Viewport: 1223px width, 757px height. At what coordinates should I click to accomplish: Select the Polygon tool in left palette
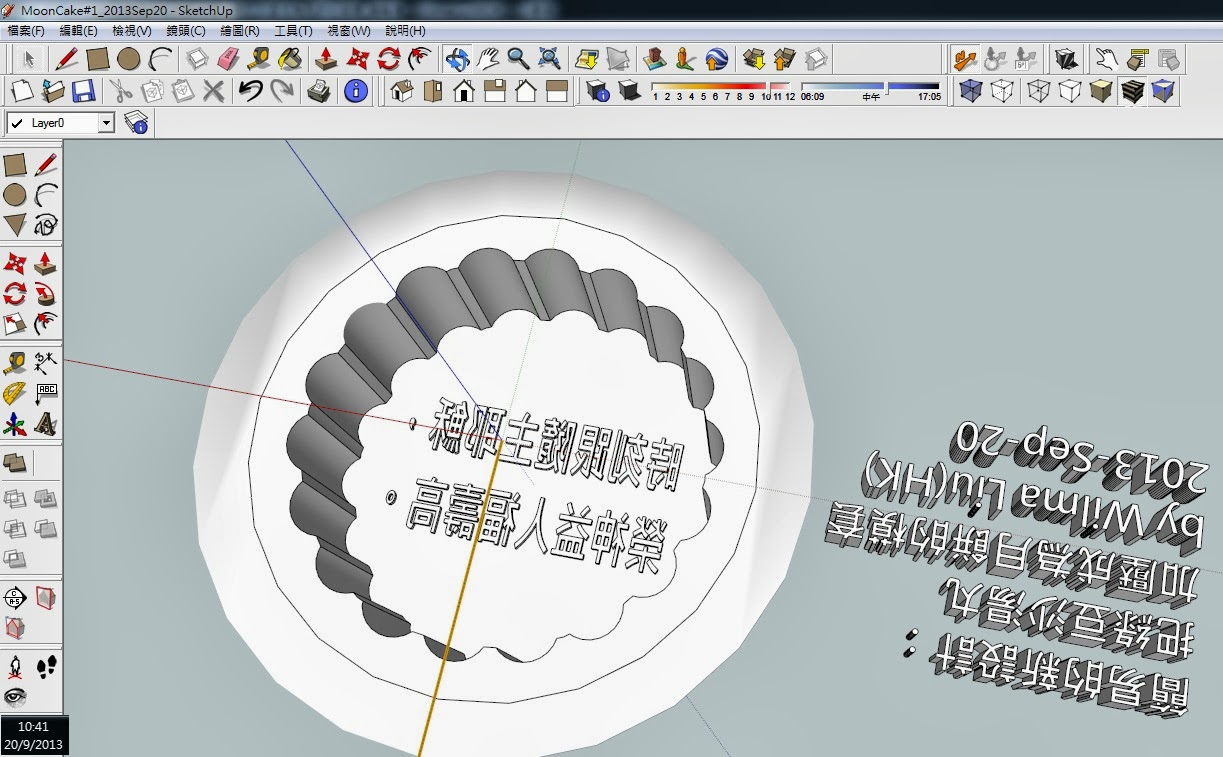(15, 223)
